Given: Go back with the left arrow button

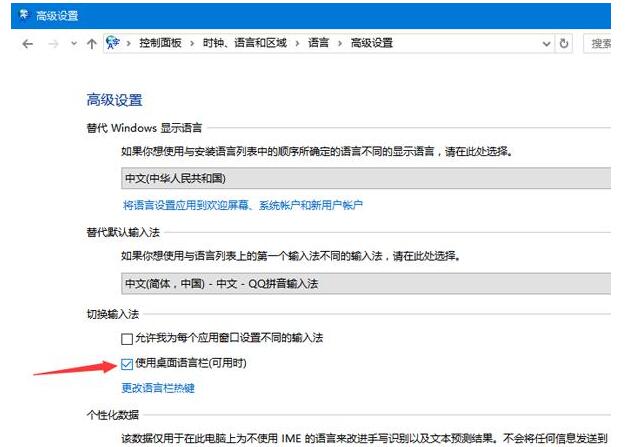Looking at the screenshot, I should point(28,43).
